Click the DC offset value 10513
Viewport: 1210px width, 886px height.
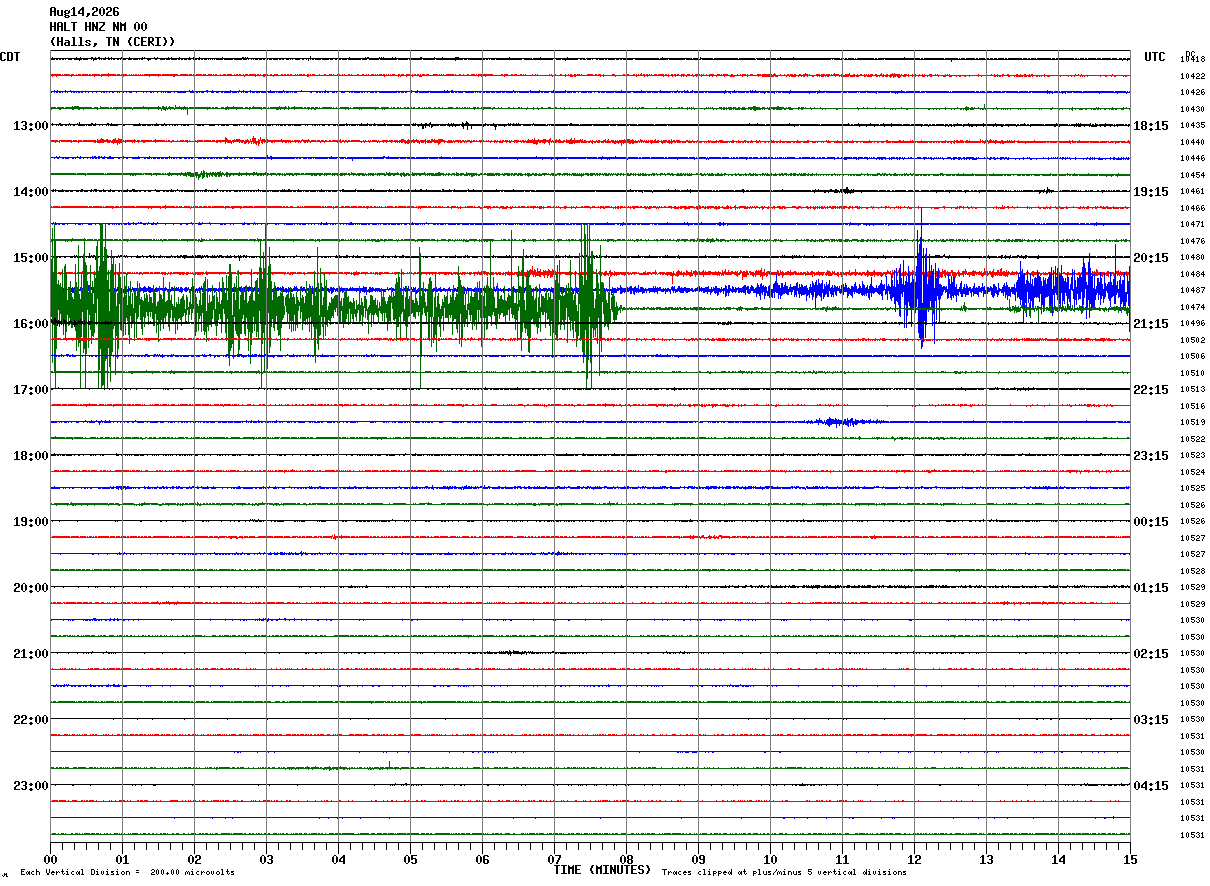[1192, 389]
